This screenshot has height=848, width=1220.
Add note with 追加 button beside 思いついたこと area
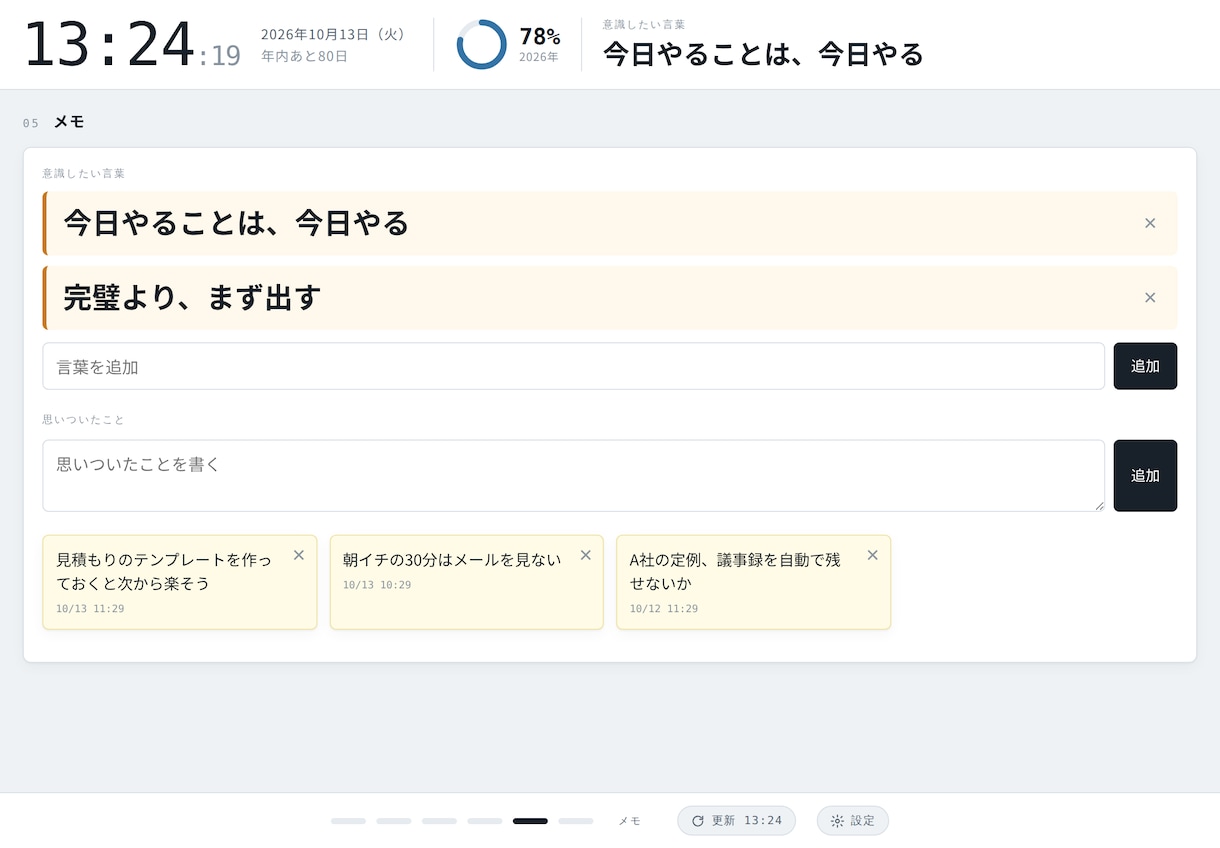(1145, 476)
